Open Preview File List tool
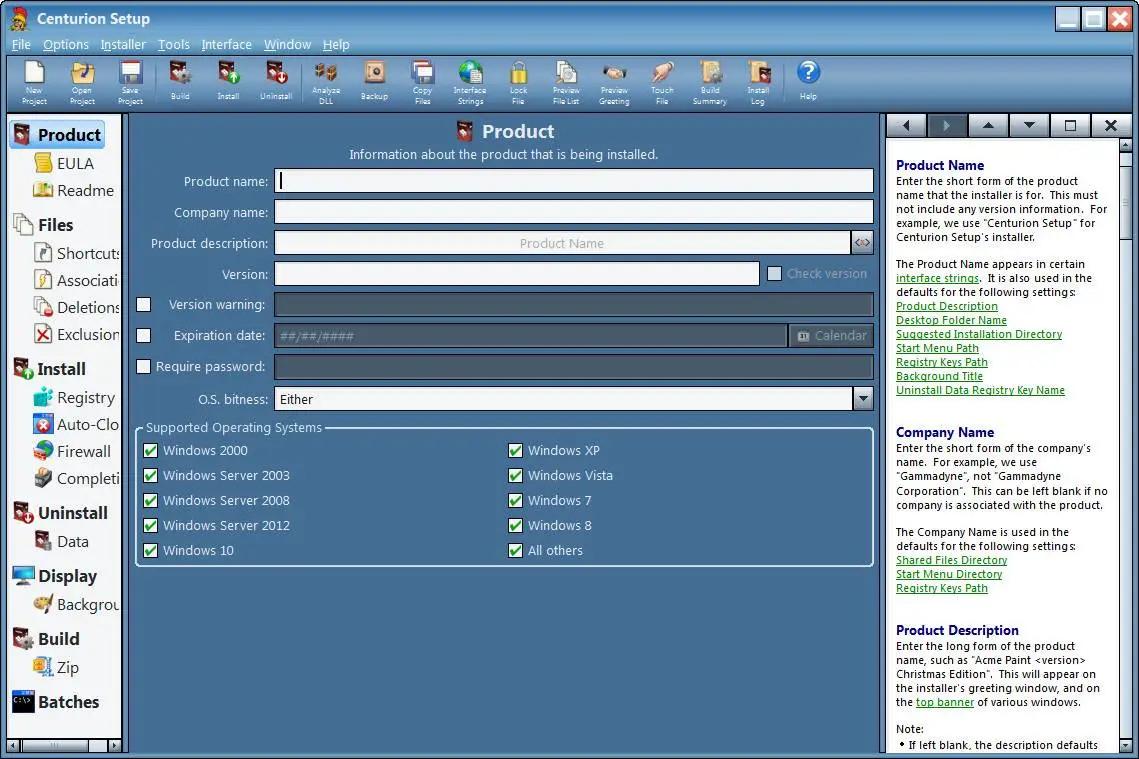 coord(566,82)
